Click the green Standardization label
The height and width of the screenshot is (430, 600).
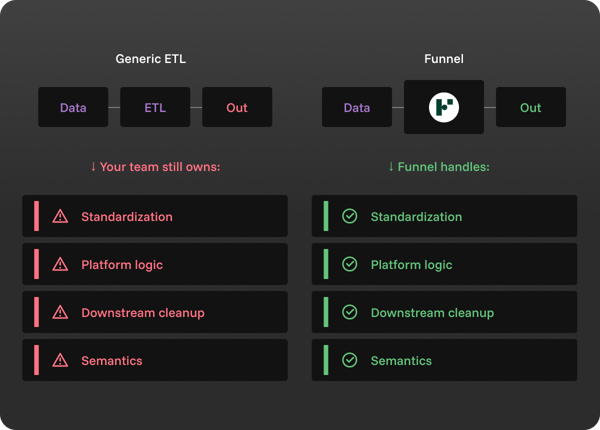(416, 217)
